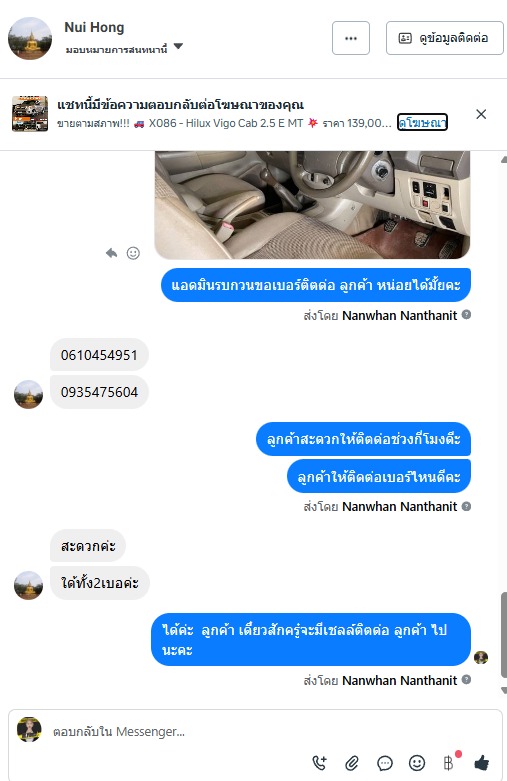This screenshot has width=507, height=781.
Task: Open the emoji picker in composer
Action: [x=417, y=763]
